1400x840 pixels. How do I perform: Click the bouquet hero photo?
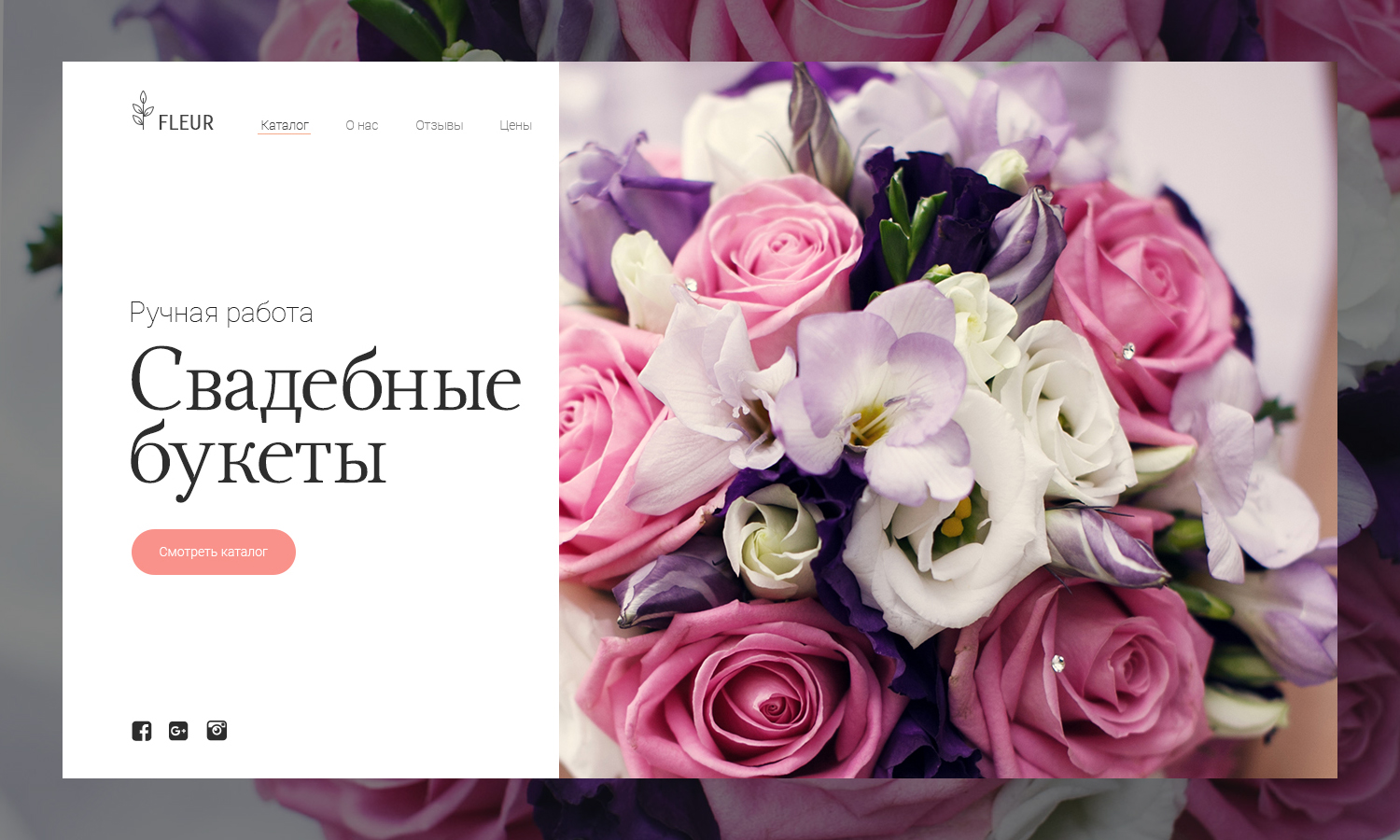[948, 420]
